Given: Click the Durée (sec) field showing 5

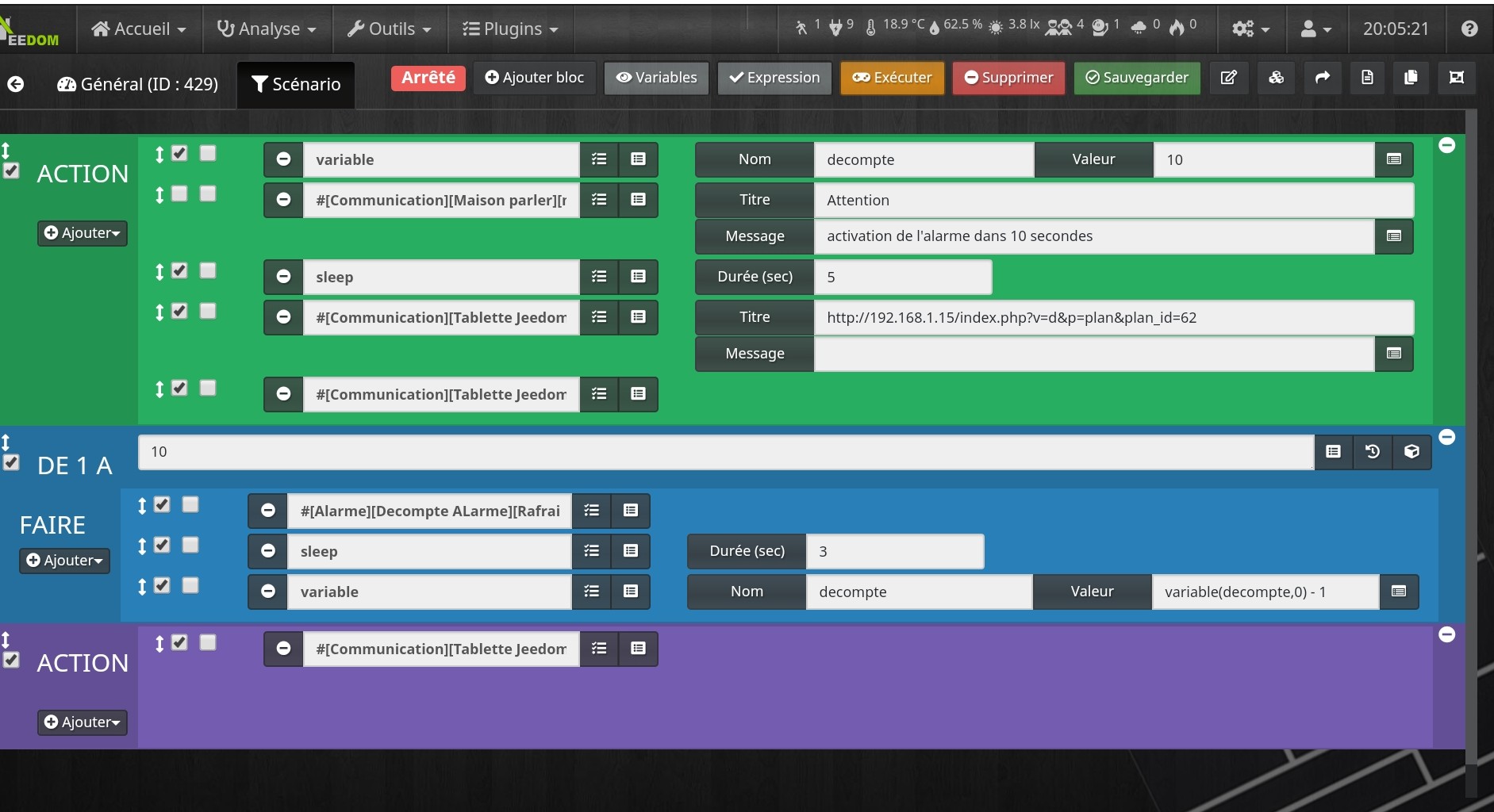Looking at the screenshot, I should pyautogui.click(x=903, y=278).
